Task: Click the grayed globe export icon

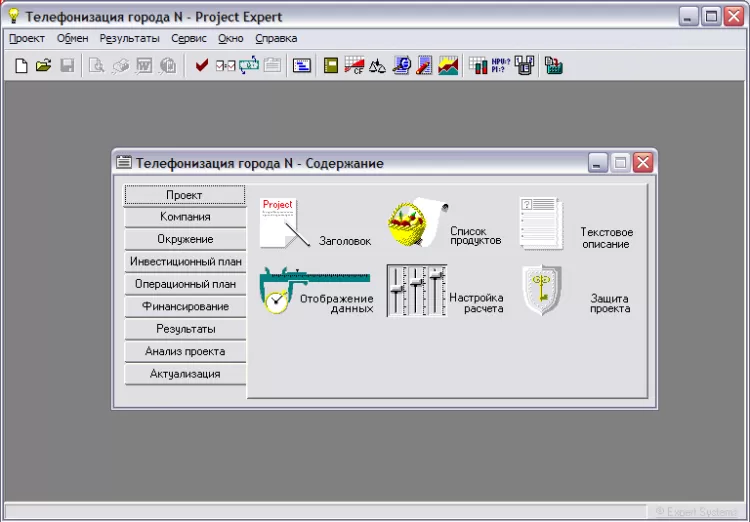Action: coord(168,66)
